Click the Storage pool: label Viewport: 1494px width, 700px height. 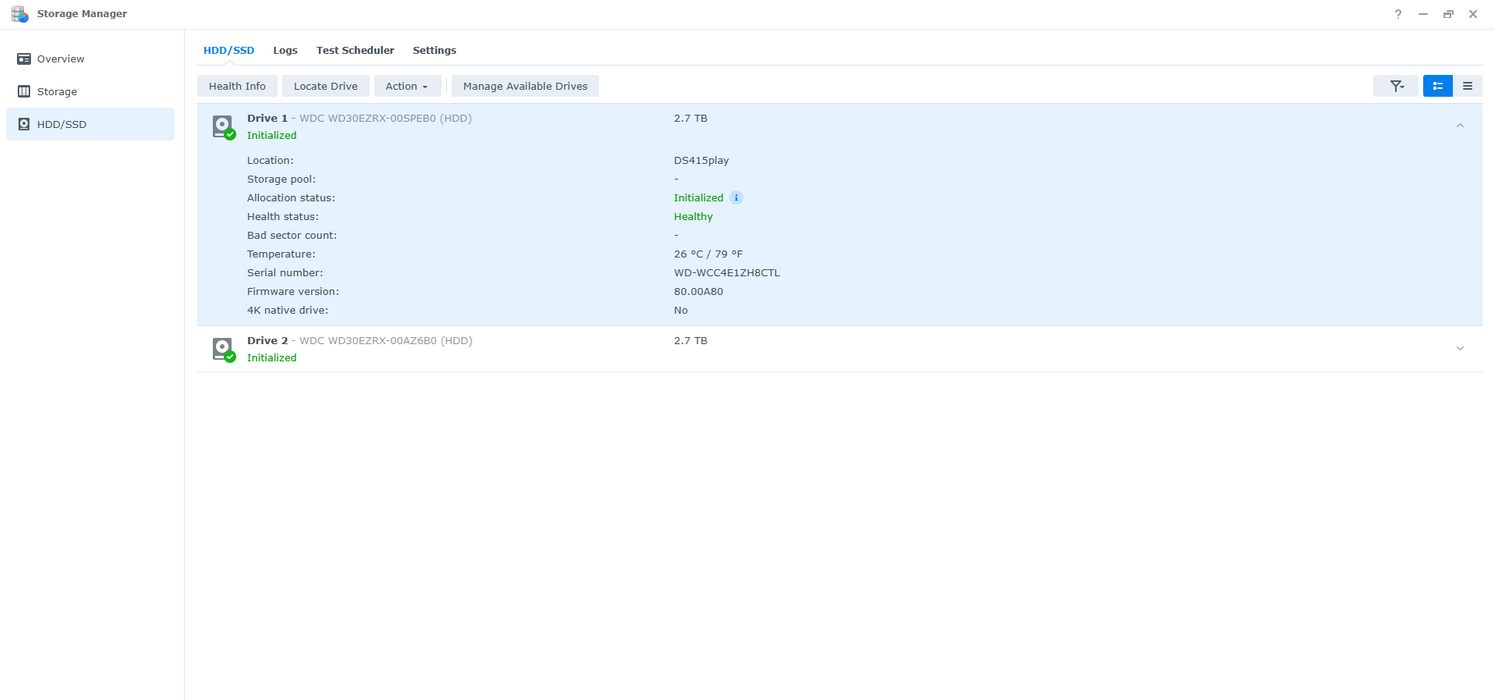(281, 179)
